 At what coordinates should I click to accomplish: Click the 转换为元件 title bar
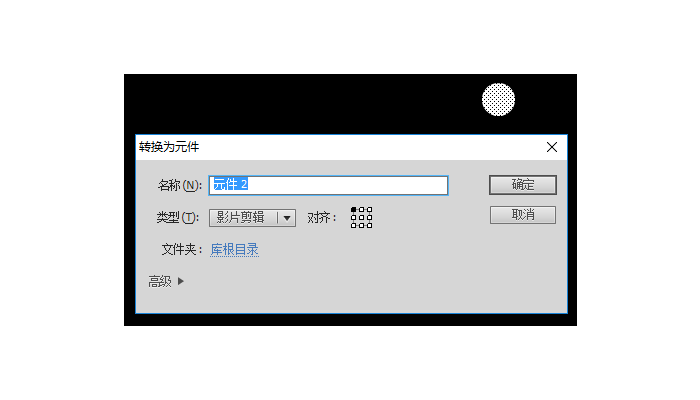[339, 147]
